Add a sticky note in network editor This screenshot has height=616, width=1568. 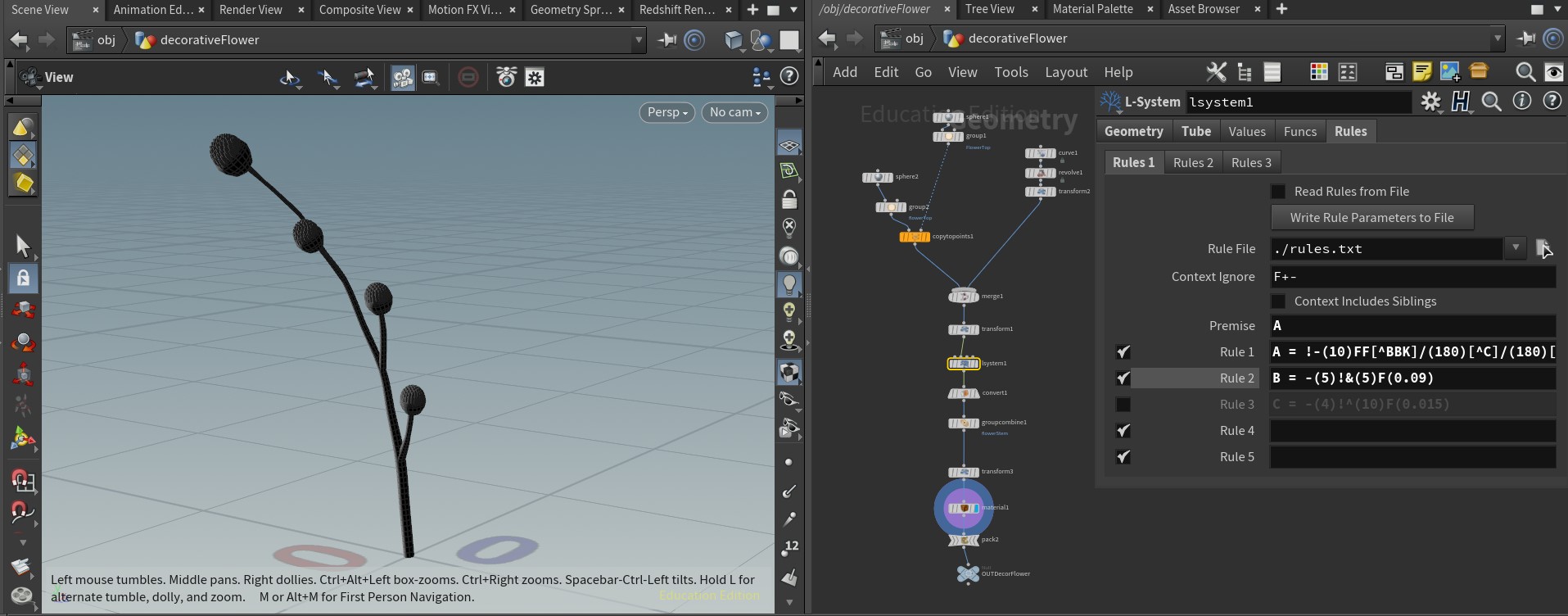click(1422, 72)
